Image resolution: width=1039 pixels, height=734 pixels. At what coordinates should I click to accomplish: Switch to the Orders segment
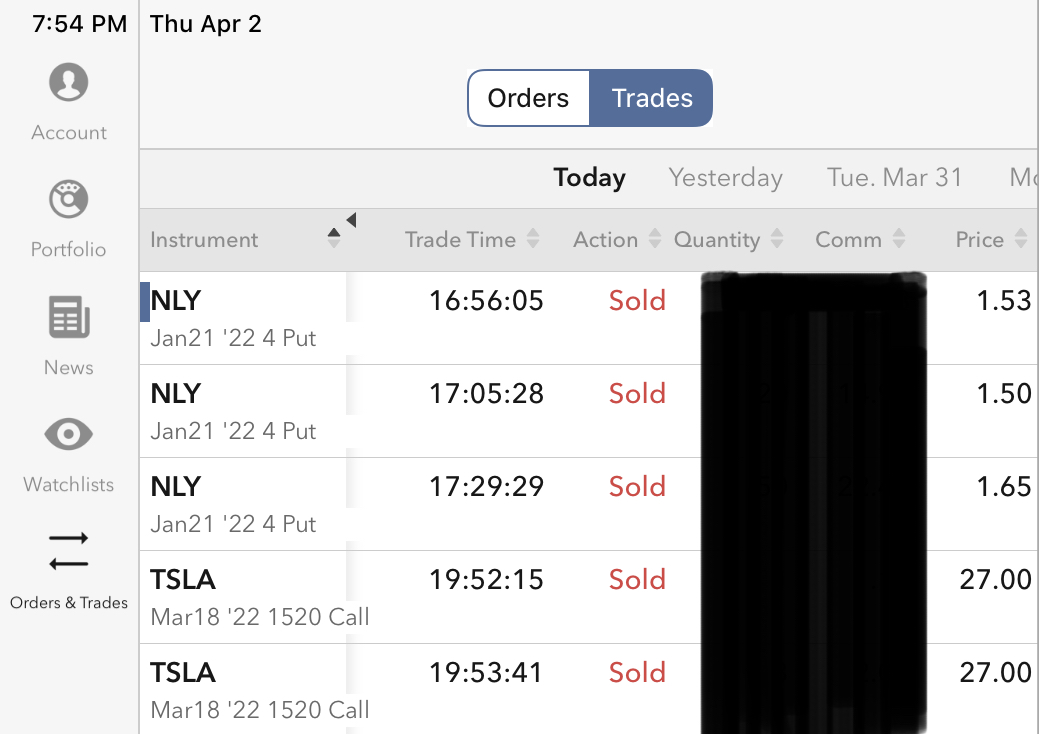point(528,98)
